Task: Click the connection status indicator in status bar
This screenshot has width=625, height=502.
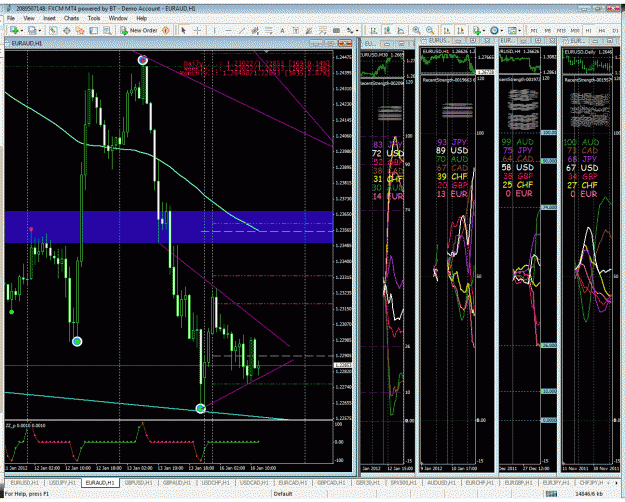Action: (x=552, y=494)
